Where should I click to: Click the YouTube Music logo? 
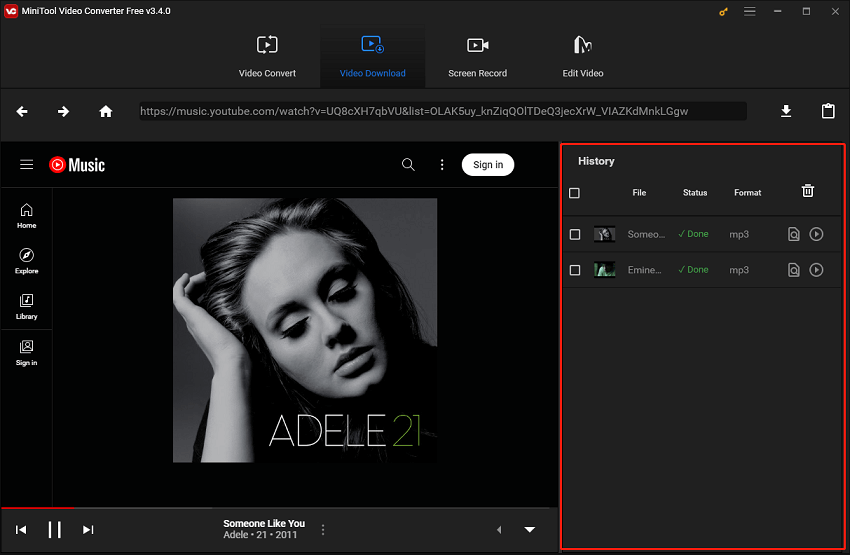(x=77, y=165)
